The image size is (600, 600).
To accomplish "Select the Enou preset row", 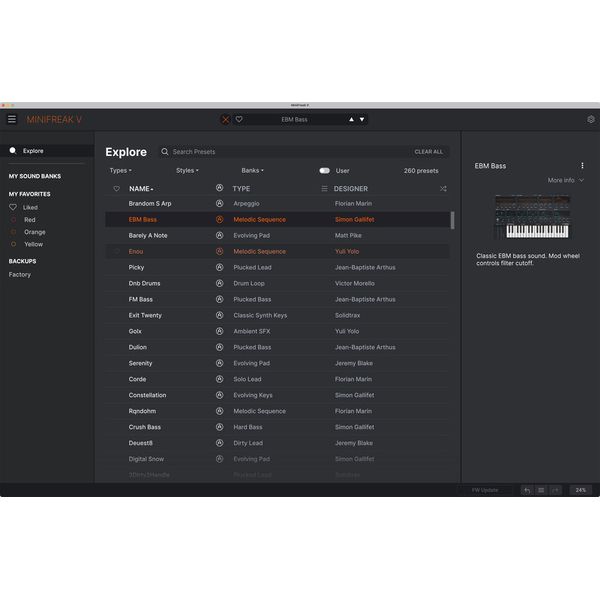I will pyautogui.click(x=277, y=251).
